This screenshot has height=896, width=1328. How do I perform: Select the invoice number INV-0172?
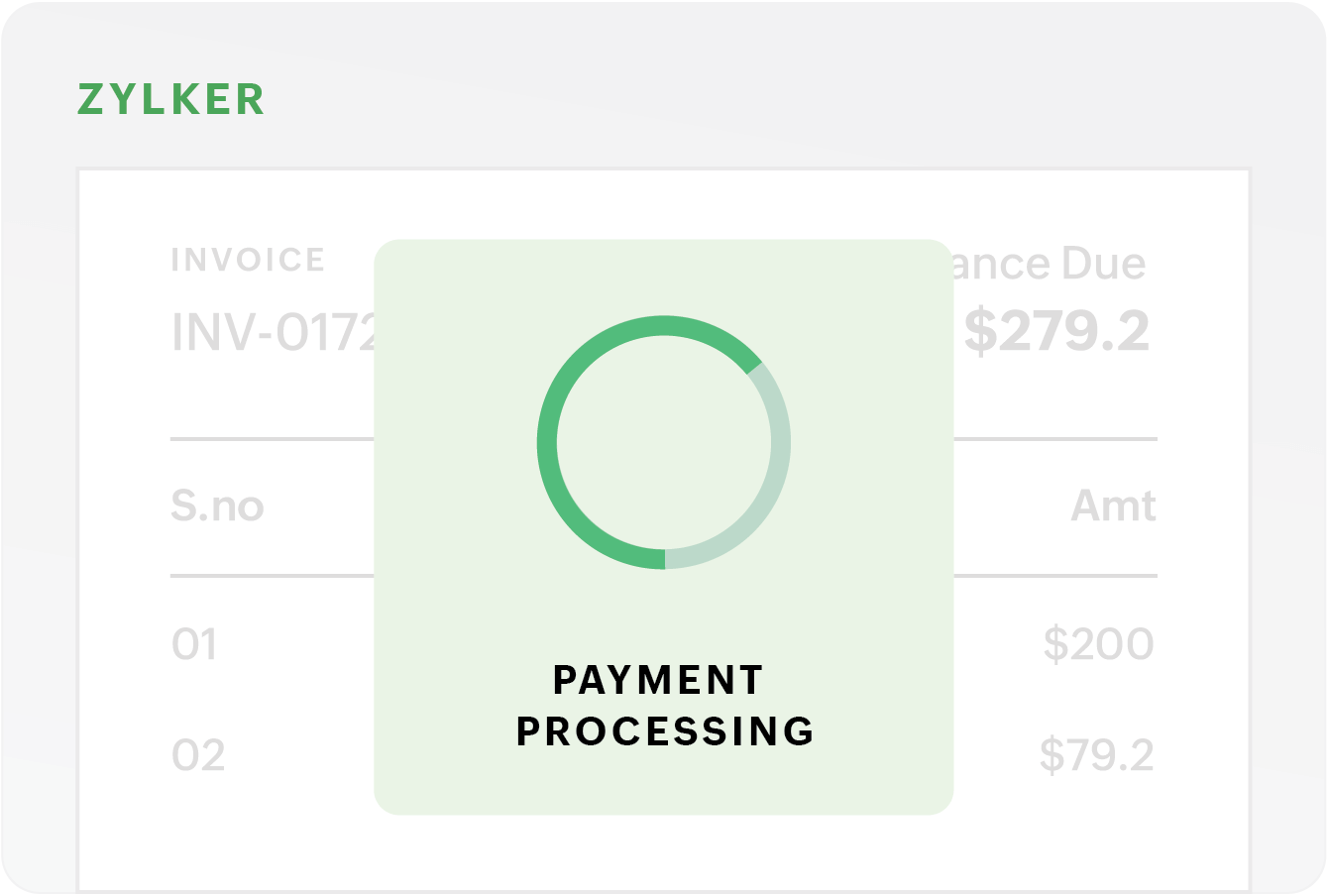coord(274,332)
